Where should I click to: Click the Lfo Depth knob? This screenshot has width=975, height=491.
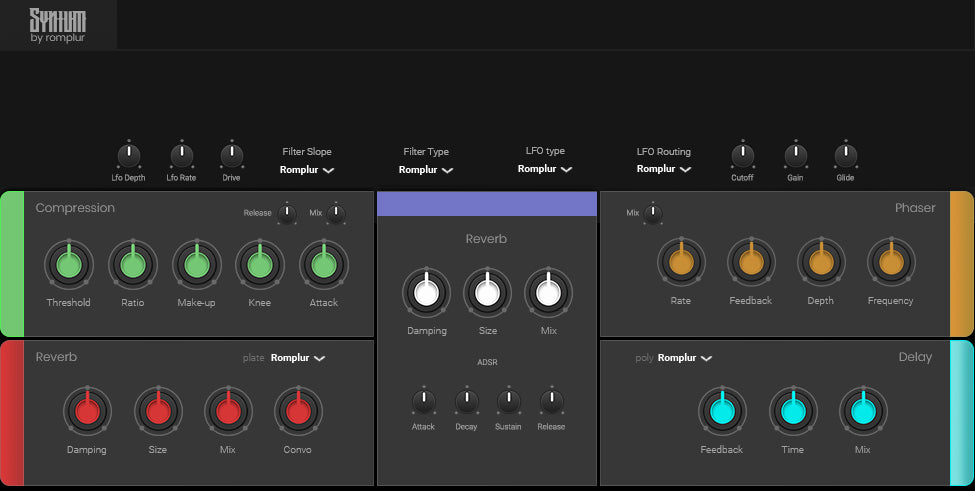coord(129,156)
